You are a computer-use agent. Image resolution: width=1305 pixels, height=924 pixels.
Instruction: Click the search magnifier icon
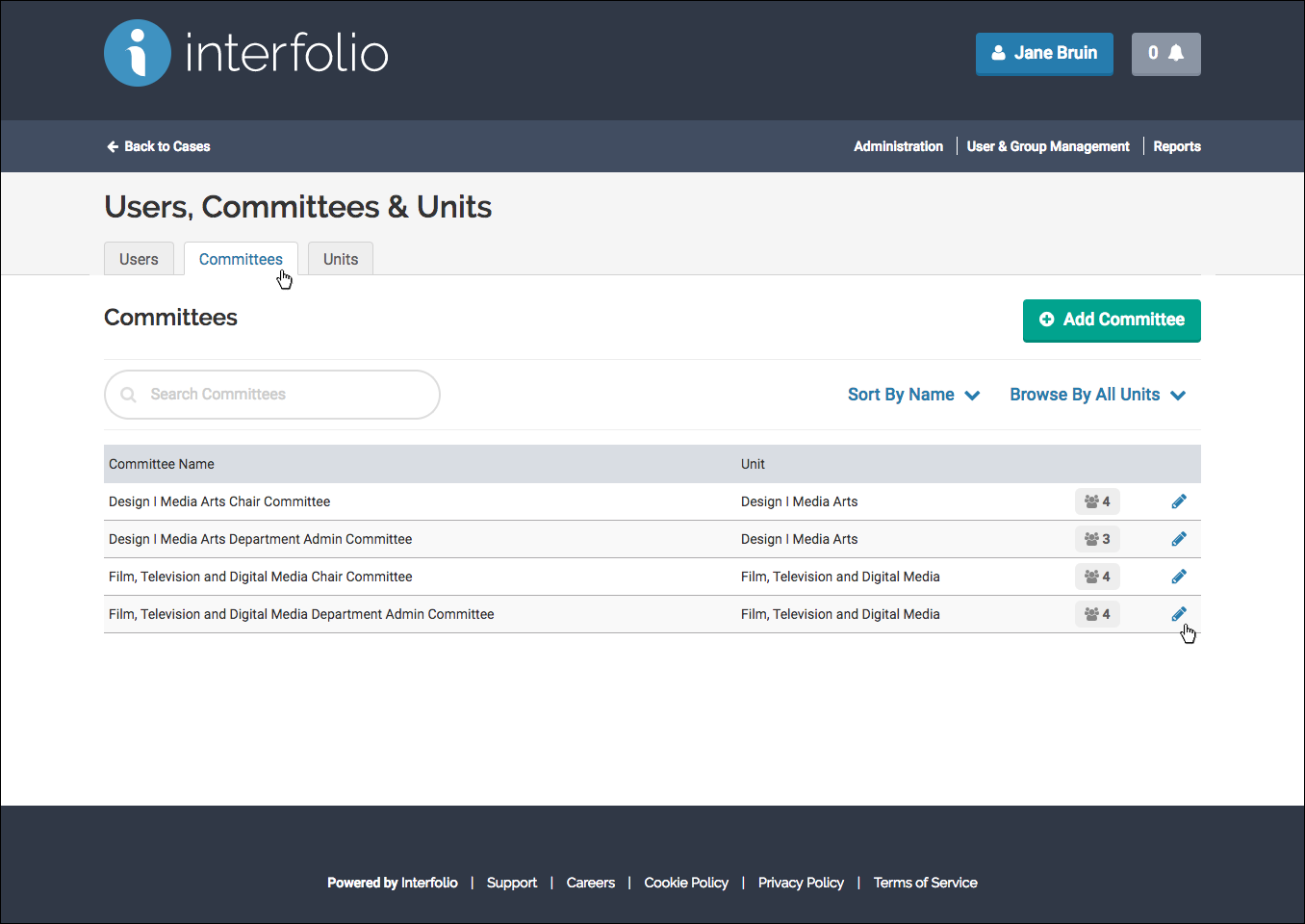128,395
